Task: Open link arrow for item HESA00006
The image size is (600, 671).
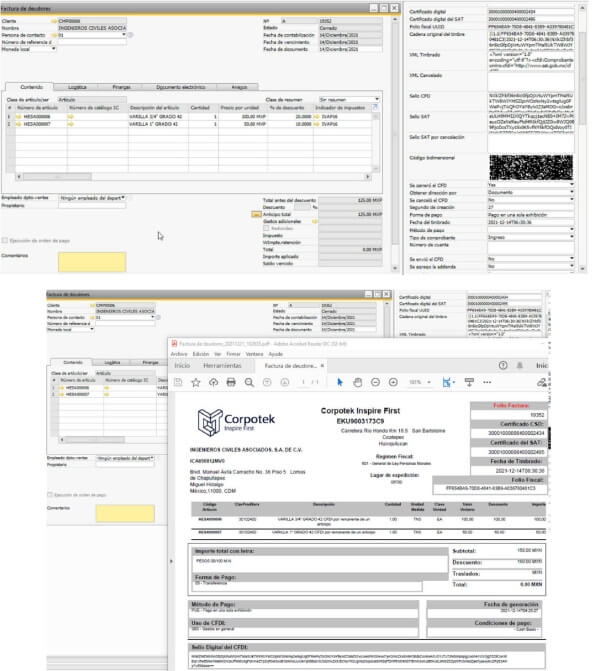Action: click(18, 116)
